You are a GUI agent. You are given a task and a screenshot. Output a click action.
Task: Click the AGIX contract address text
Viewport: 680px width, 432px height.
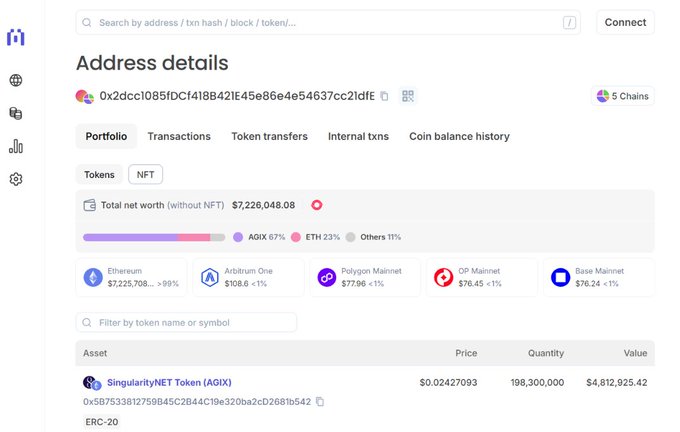point(197,402)
